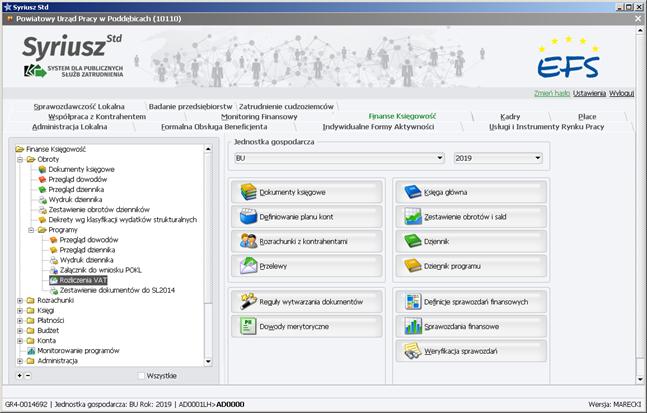Click the Przelewy envelope icon
This screenshot has width=647, height=413.
pos(248,266)
